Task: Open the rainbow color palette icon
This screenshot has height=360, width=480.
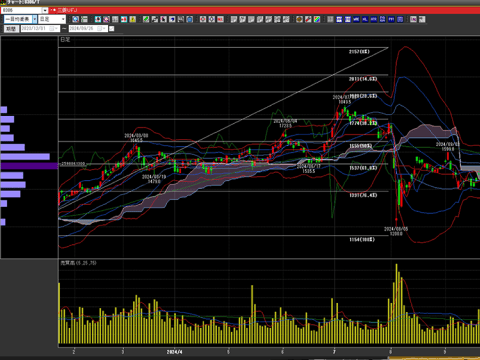Action: (x=317, y=19)
